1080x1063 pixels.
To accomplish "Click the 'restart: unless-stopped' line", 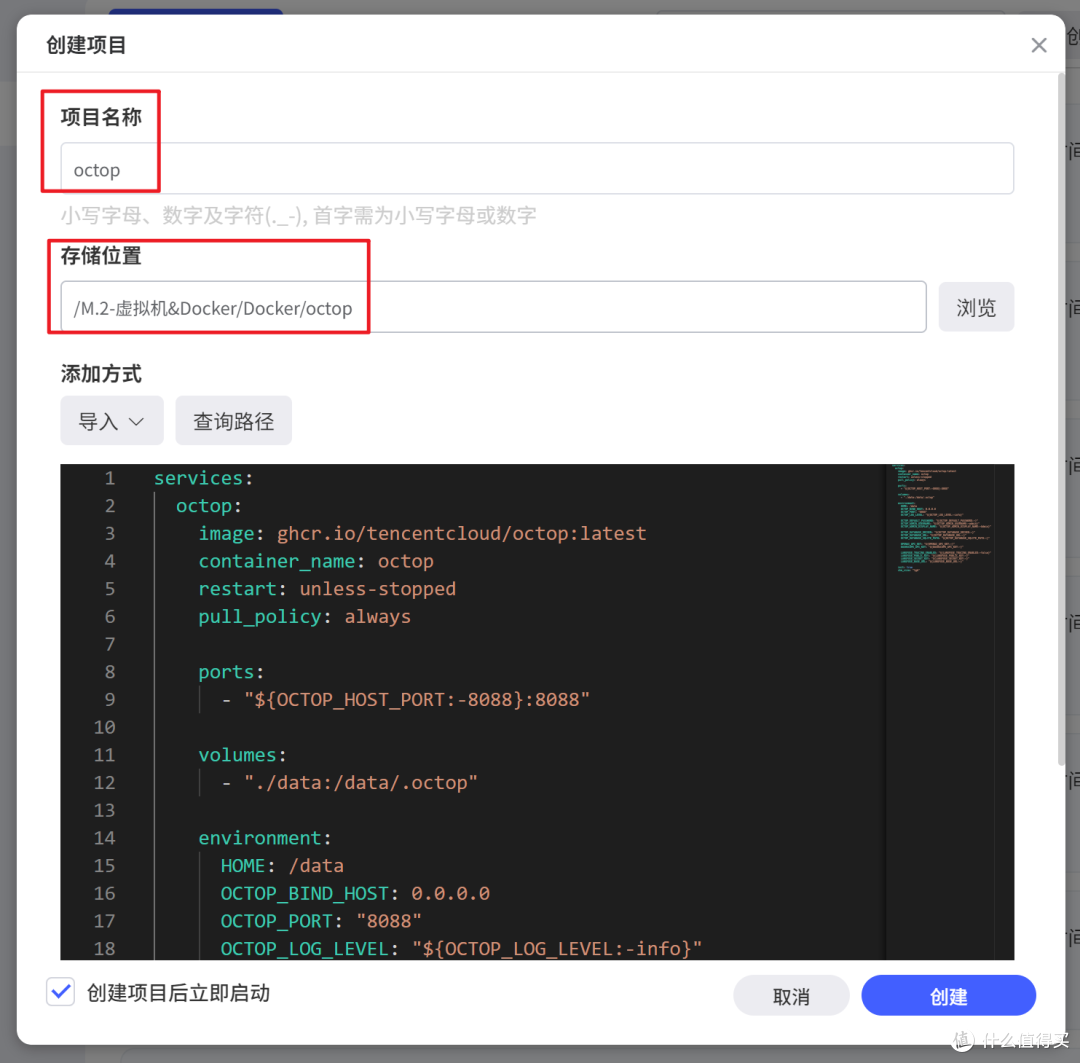I will [x=327, y=589].
